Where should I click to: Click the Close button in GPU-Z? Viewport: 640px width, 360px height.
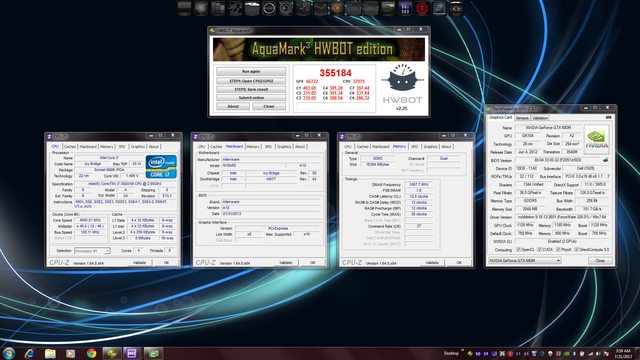(600, 260)
